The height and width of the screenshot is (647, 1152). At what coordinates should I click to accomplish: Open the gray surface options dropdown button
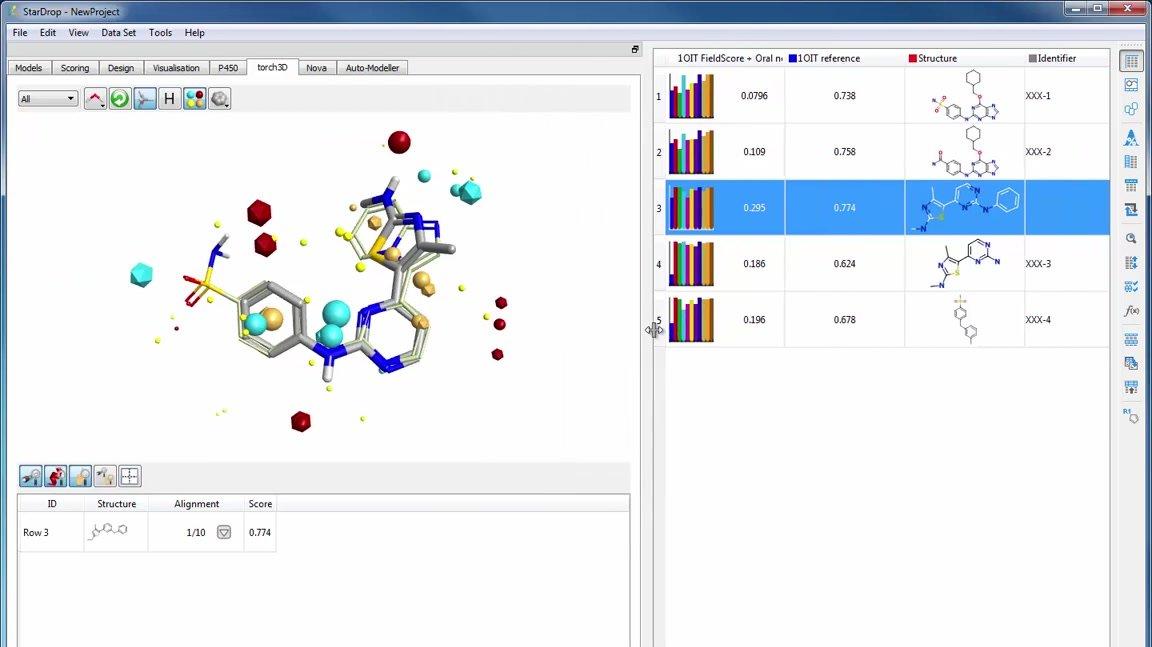(219, 99)
